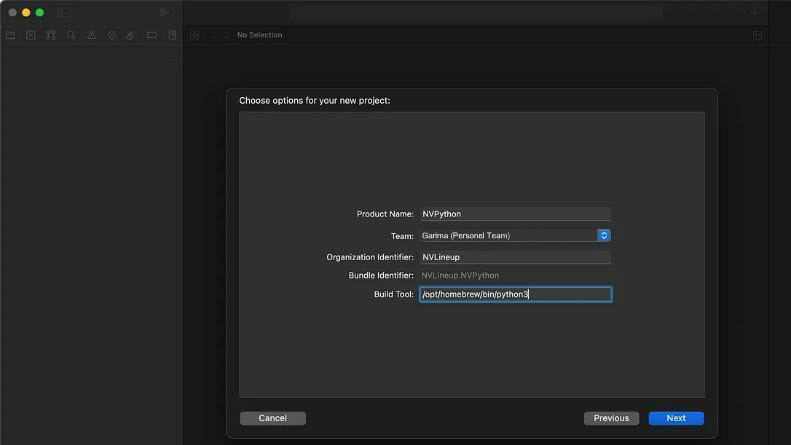Open the Project navigator folder icon

tap(10, 35)
